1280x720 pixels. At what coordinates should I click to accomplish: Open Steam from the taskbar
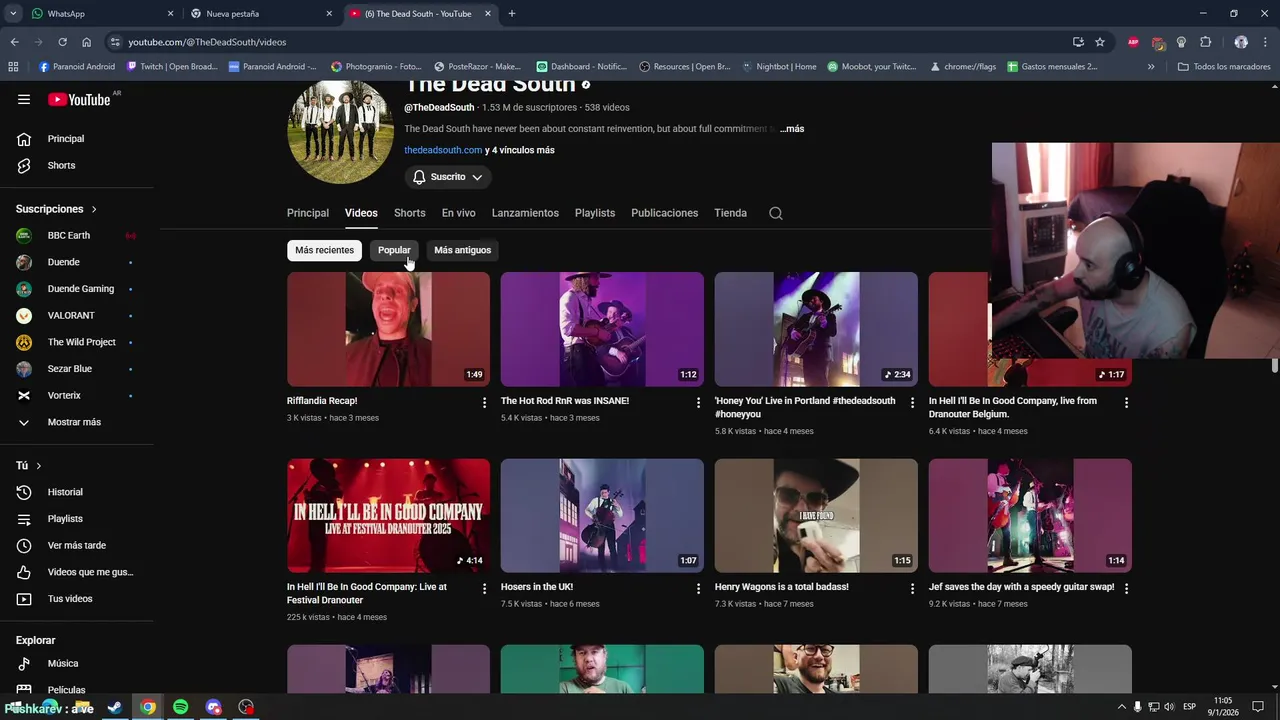coord(114,707)
